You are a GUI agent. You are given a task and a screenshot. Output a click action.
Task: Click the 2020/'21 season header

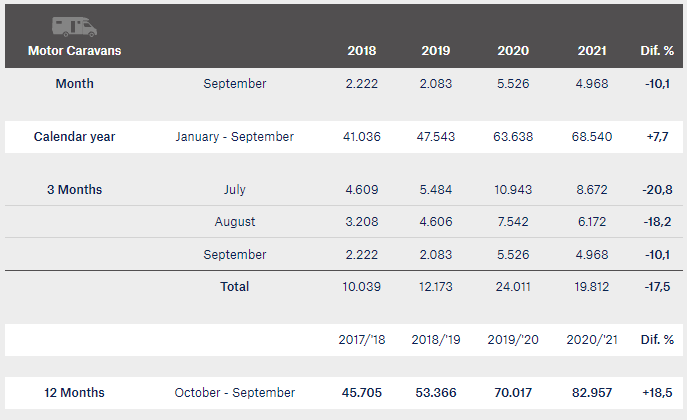click(592, 339)
